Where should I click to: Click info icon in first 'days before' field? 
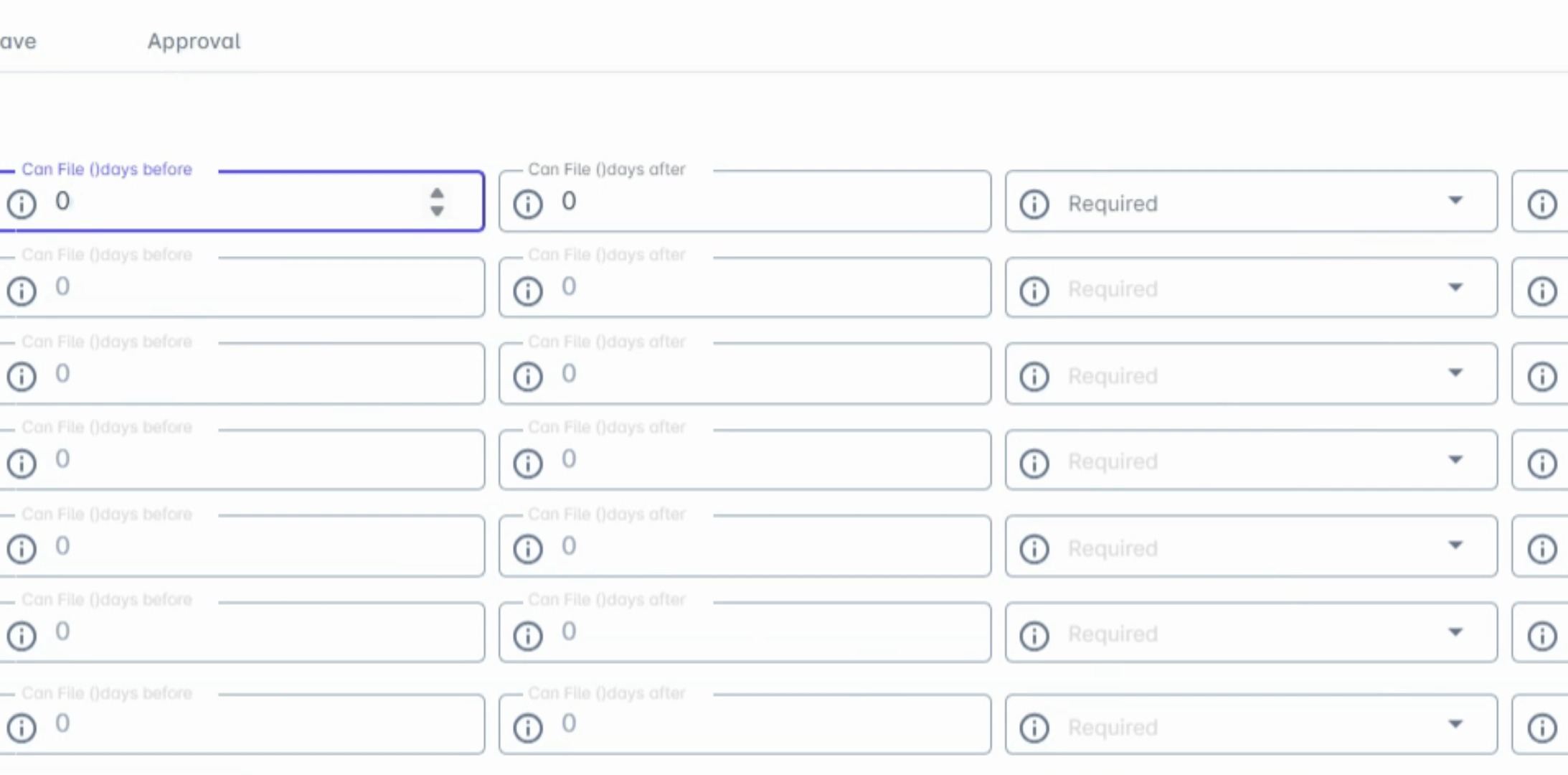(x=22, y=204)
